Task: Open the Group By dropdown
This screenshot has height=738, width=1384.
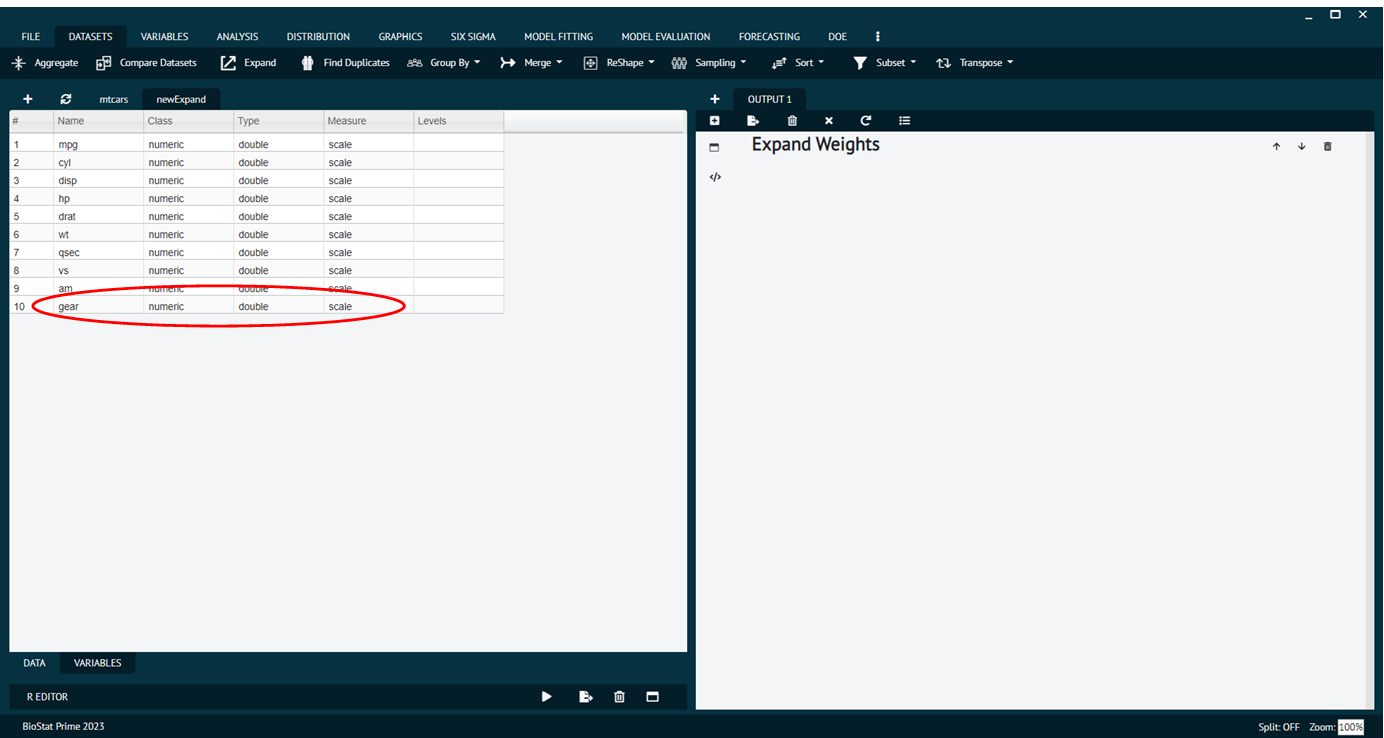Action: point(444,63)
